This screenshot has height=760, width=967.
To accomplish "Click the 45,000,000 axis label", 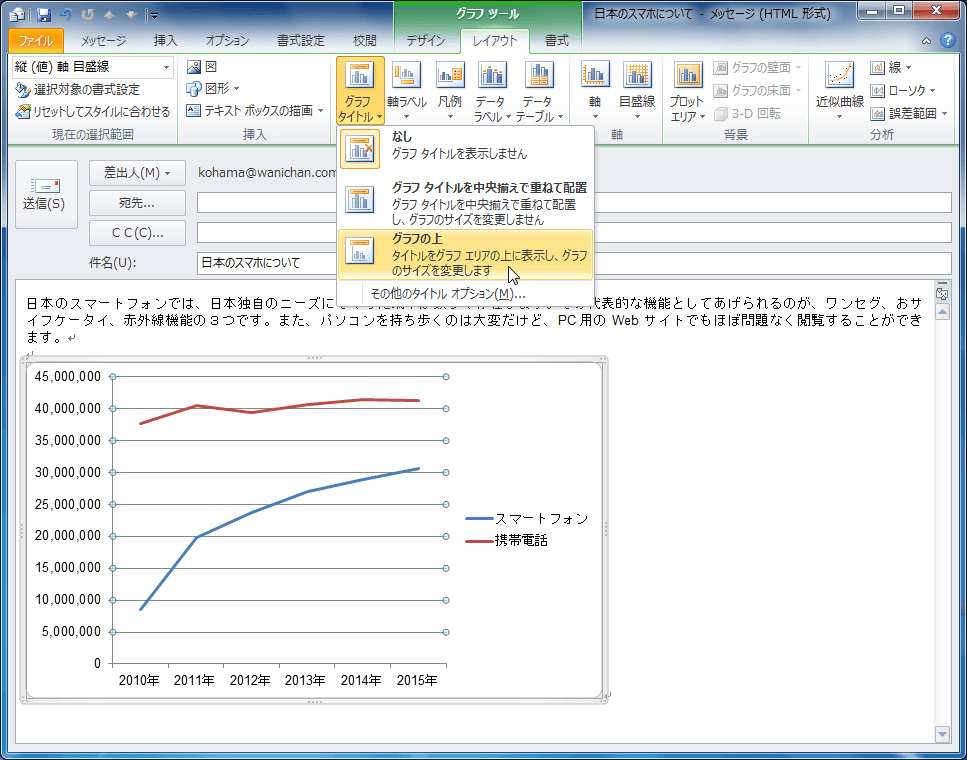I will click(68, 377).
